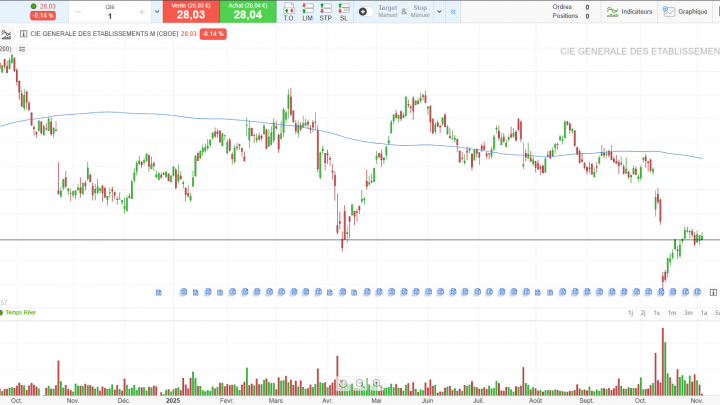Expand the Target/Stop options dropdown arrow
Viewport: 720px width, 405px height.
(x=440, y=12)
